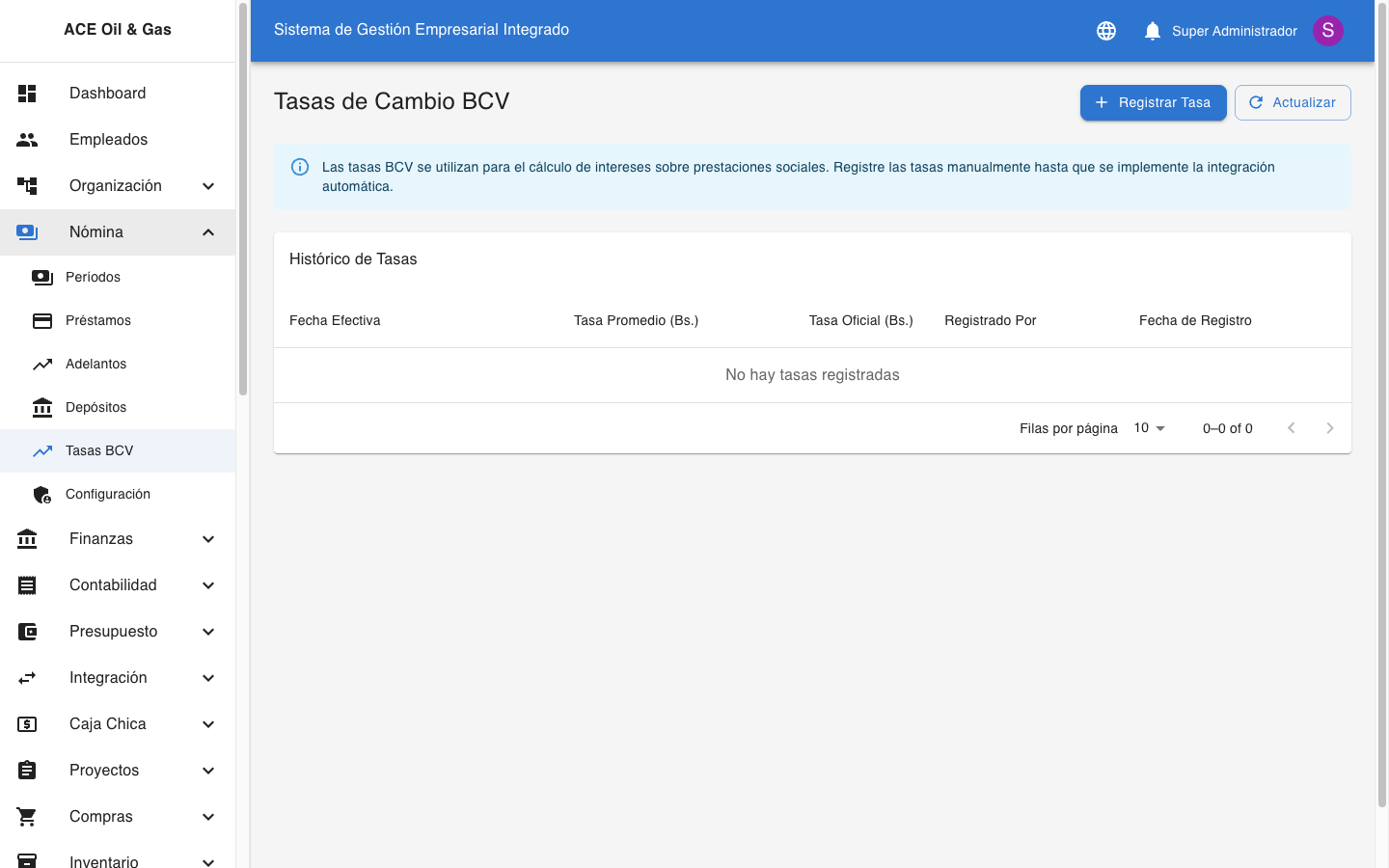This screenshot has height=868, width=1389.
Task: Click the Dashboard icon in sidebar
Action: pos(27,94)
